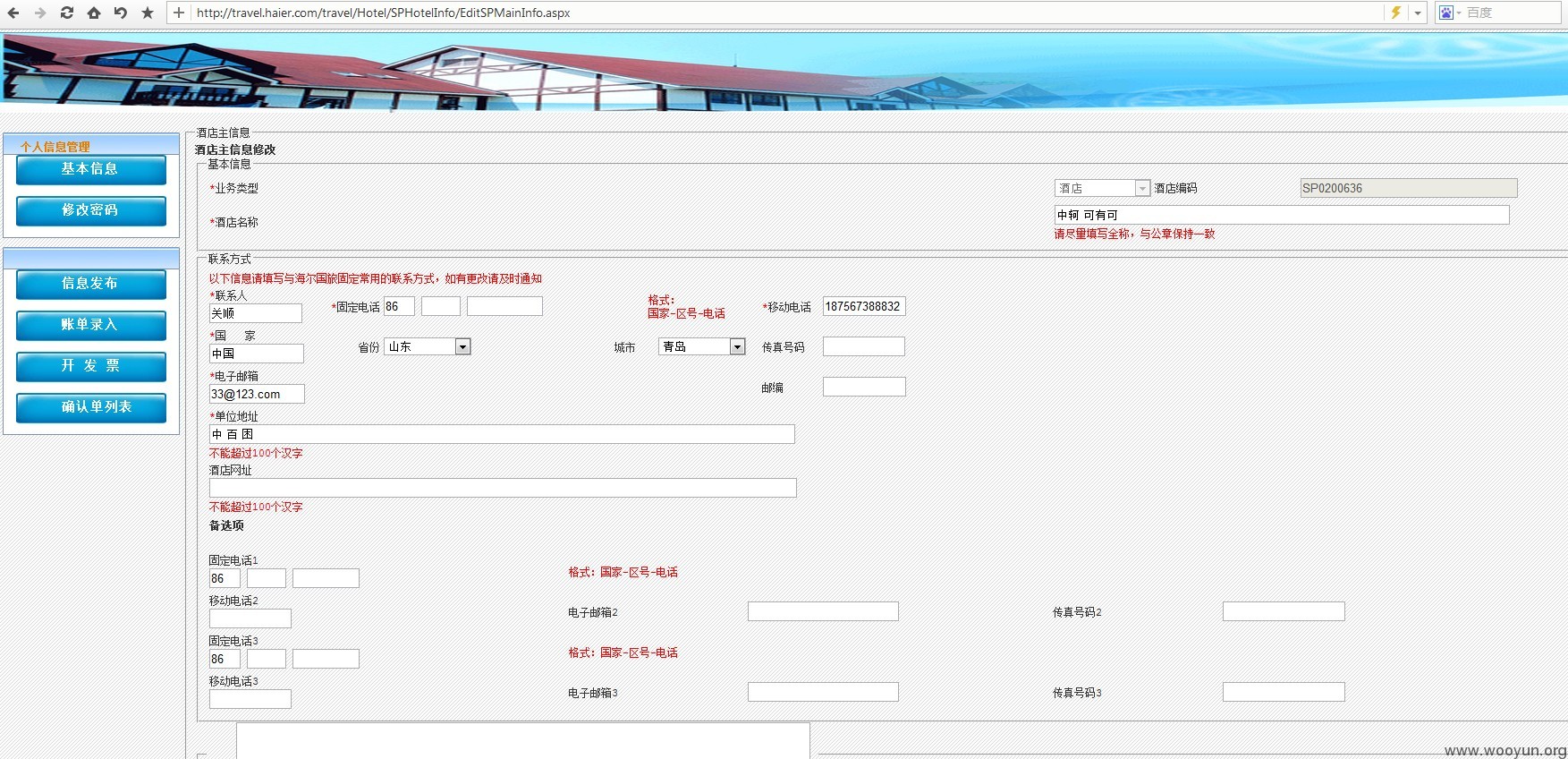The height and width of the screenshot is (759, 1568).
Task: Edit the 国家 field containing 中国
Action: pyautogui.click(x=256, y=354)
